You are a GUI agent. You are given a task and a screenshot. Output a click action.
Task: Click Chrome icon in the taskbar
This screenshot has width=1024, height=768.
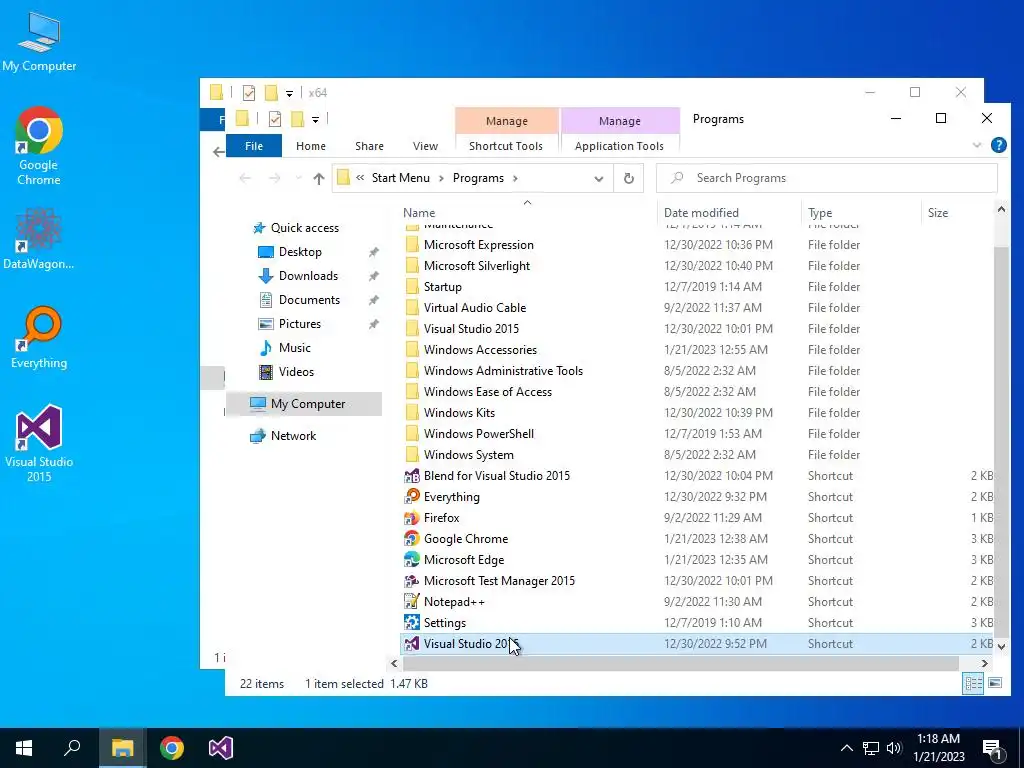point(172,748)
